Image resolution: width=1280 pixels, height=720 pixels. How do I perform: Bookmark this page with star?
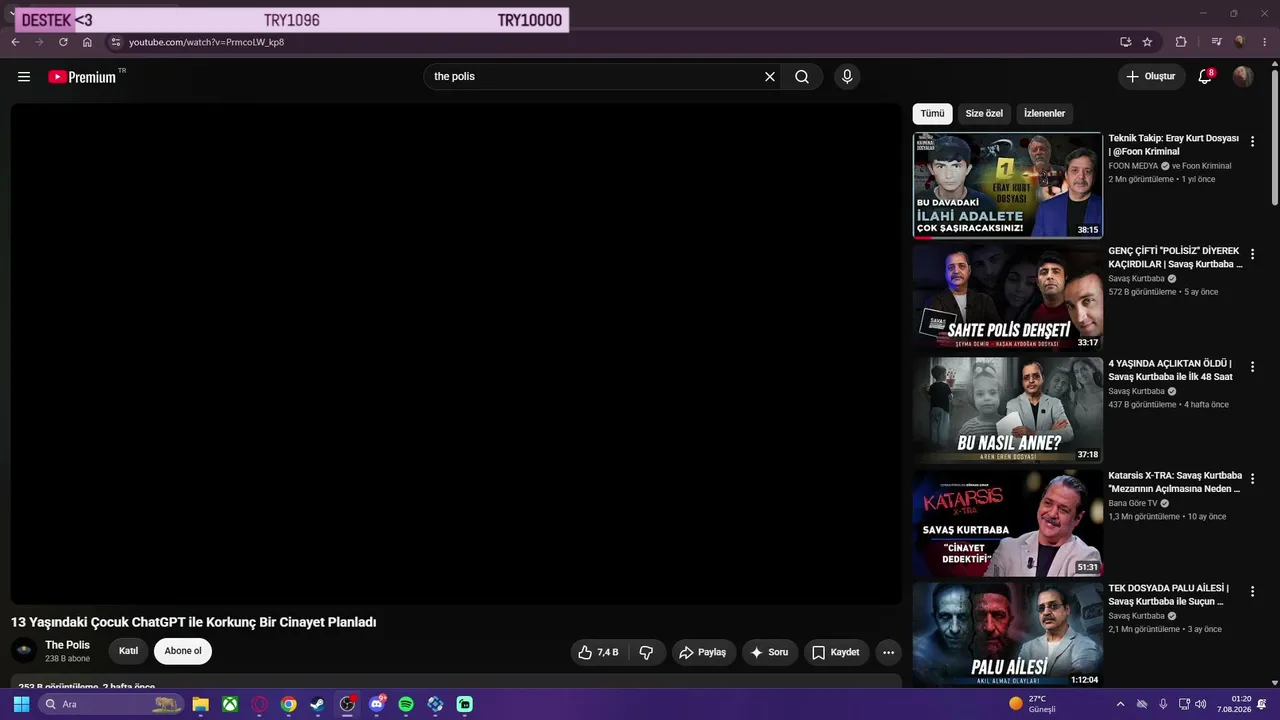(x=1148, y=42)
